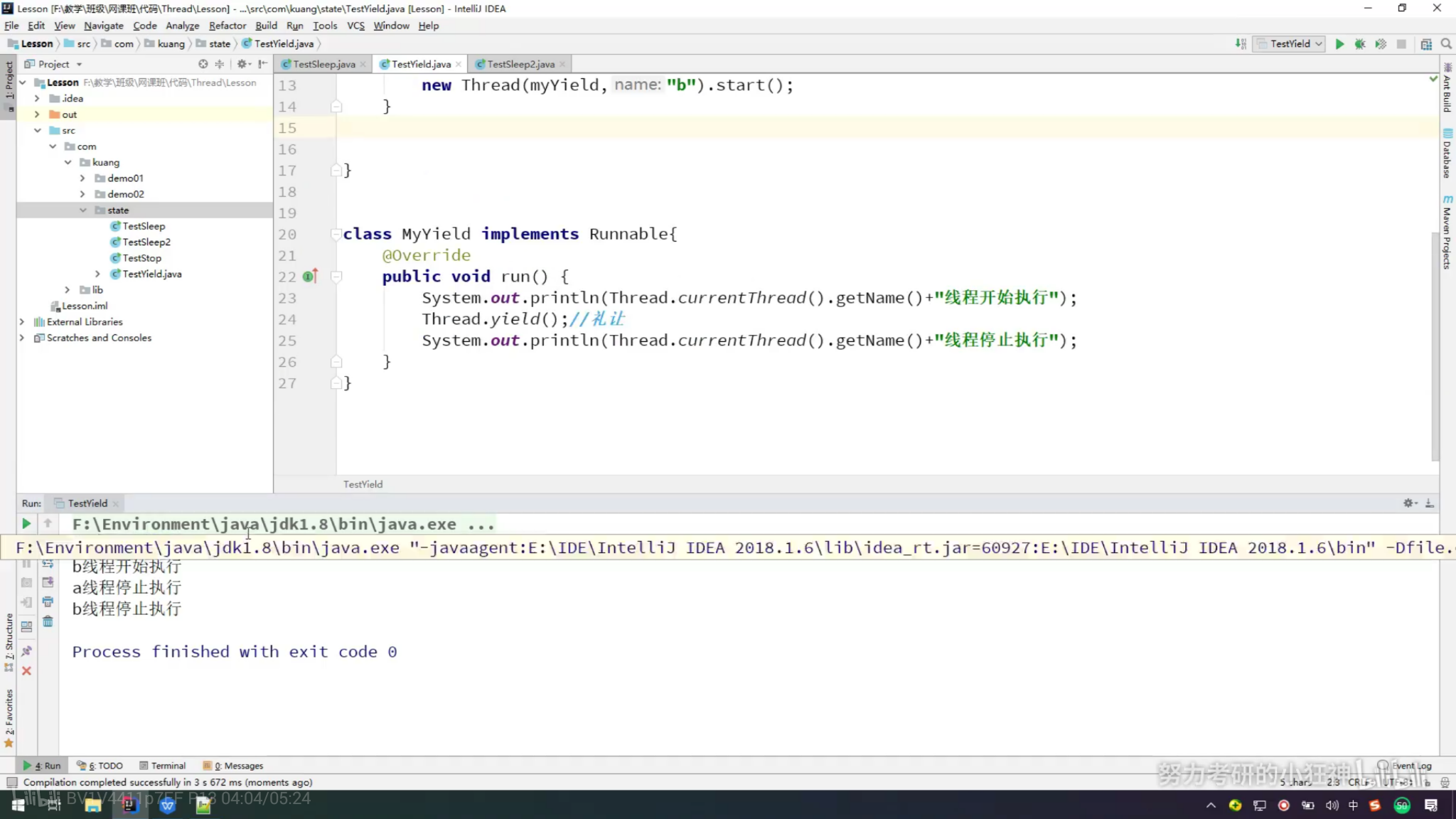Collapse the Lesson project root
The height and width of the screenshot is (819, 1456).
click(x=23, y=82)
